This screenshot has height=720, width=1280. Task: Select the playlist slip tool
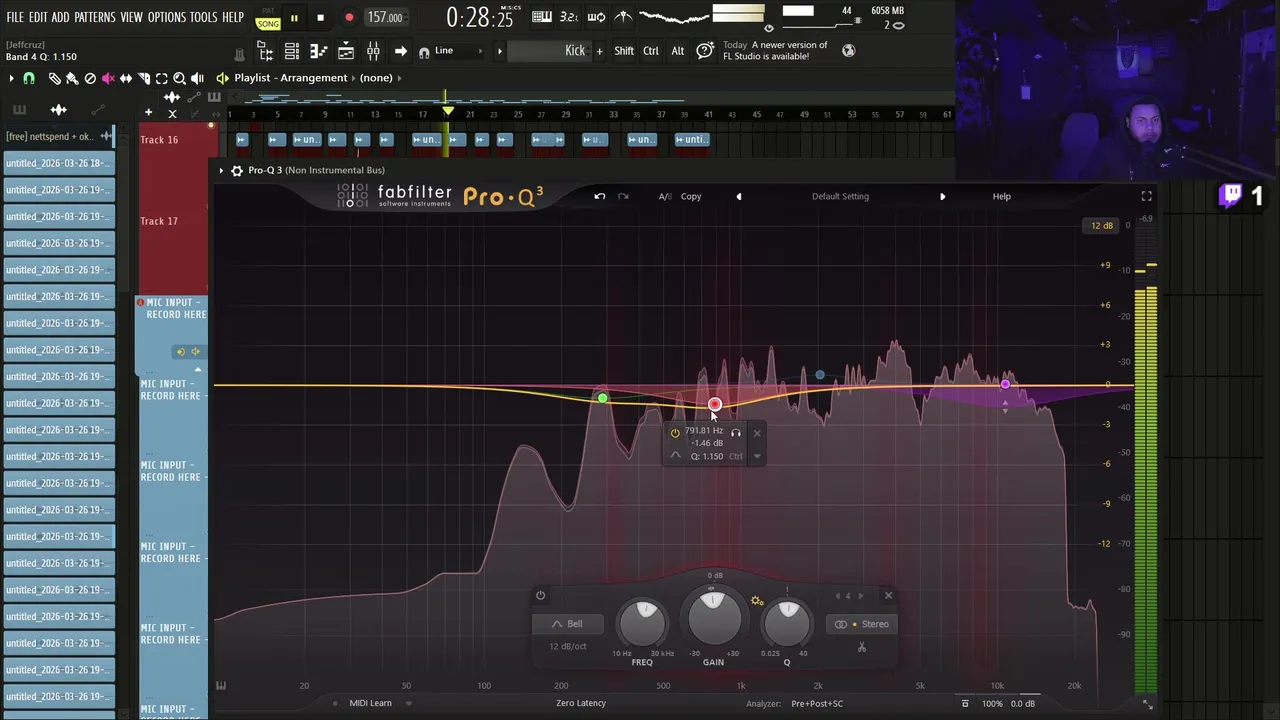126,78
